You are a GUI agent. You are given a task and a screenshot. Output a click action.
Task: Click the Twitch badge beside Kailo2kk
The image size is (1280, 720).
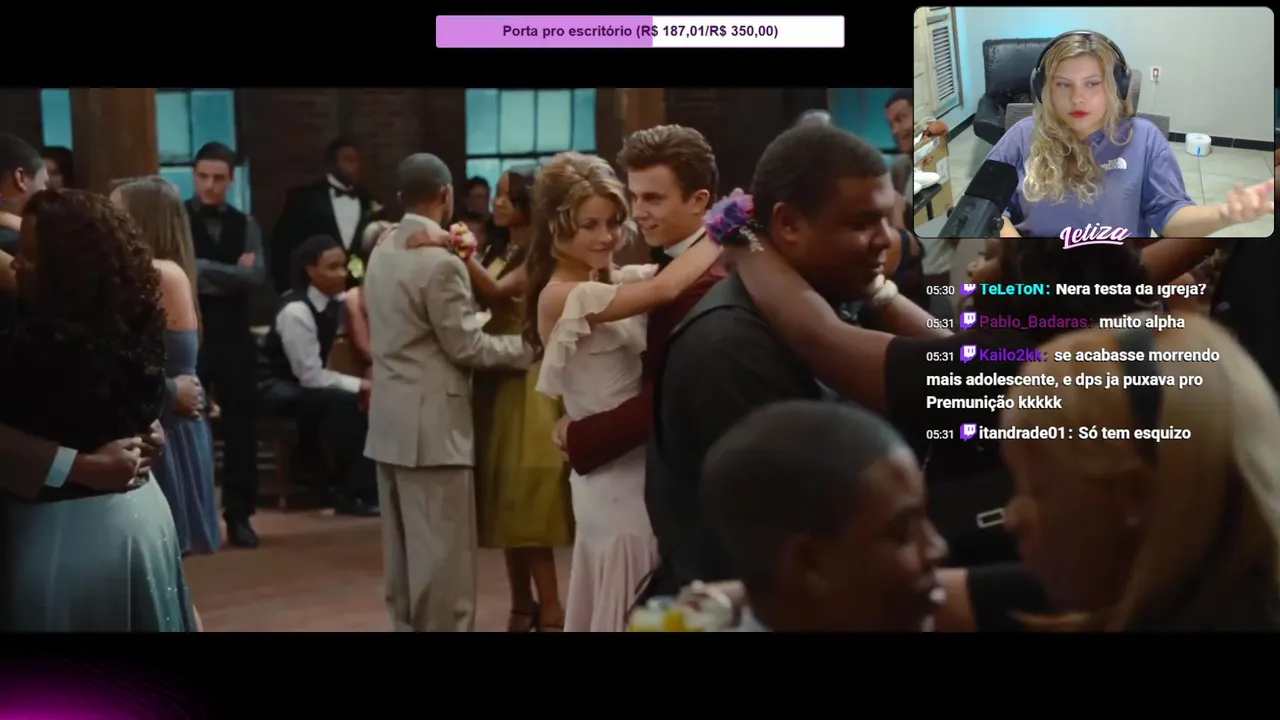968,354
